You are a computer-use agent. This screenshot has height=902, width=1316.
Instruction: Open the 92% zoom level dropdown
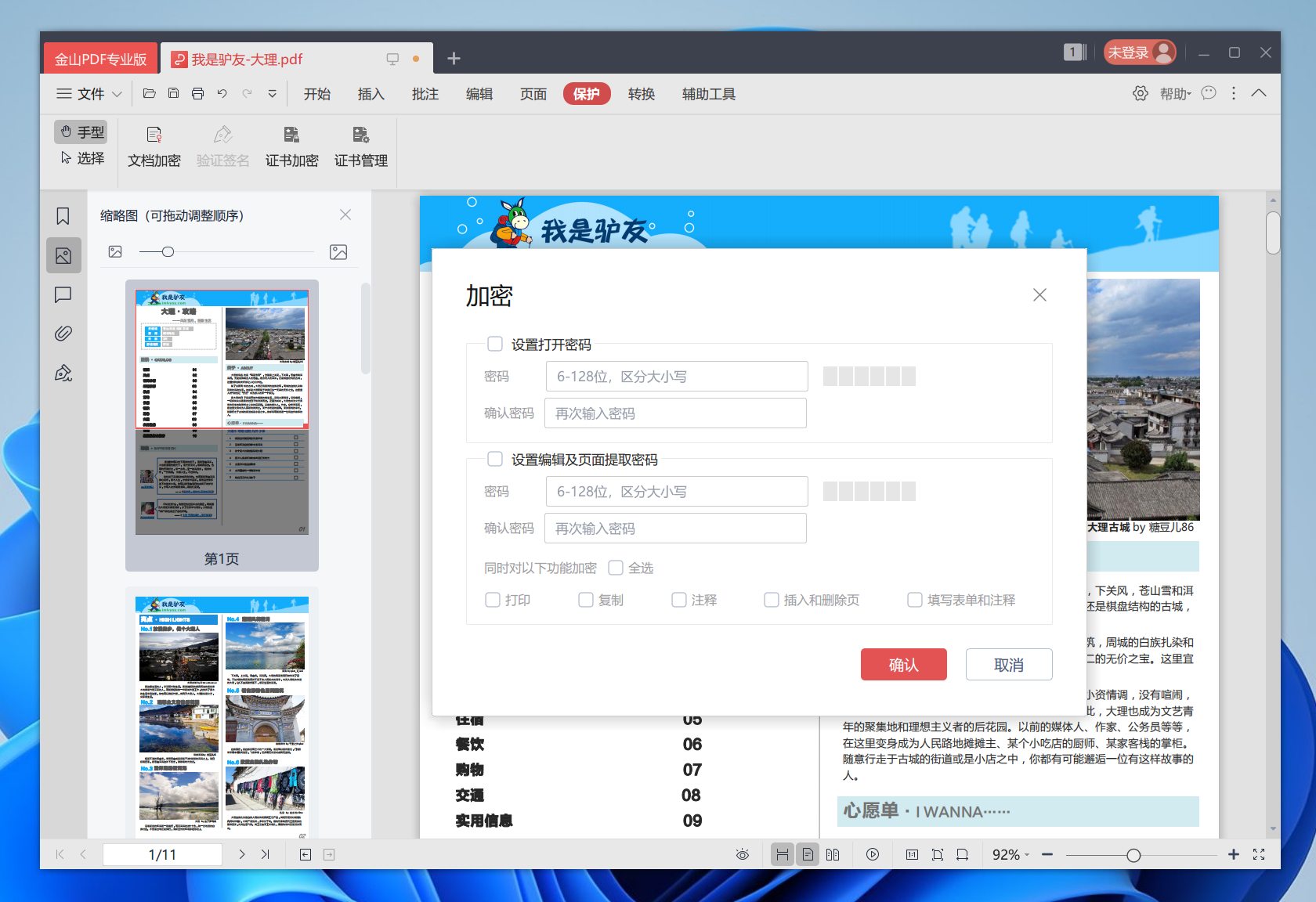click(1010, 854)
